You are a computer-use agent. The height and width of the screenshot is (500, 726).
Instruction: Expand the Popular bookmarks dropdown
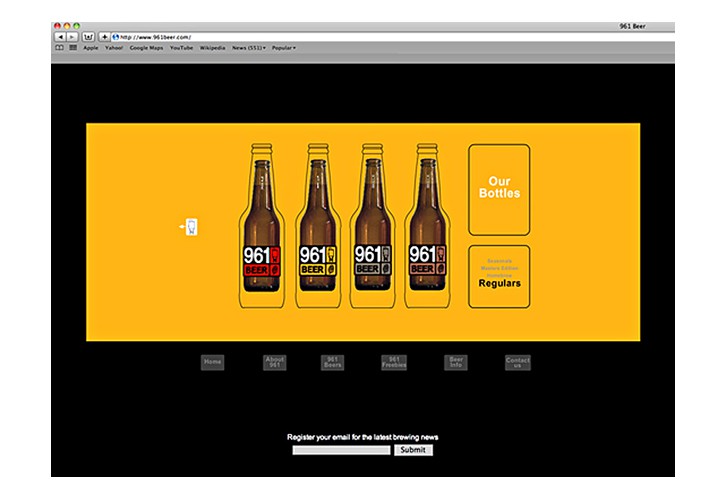pos(284,48)
